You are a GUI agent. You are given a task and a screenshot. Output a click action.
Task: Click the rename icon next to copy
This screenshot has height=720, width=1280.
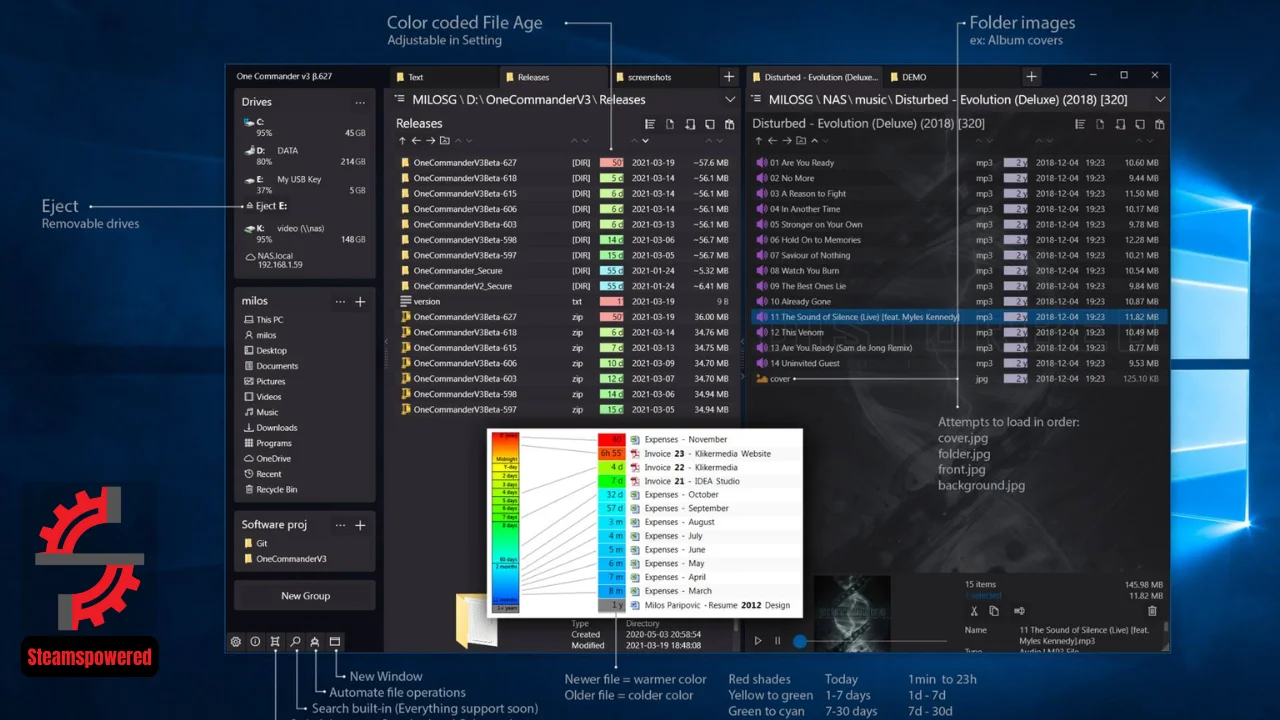click(x=1019, y=611)
